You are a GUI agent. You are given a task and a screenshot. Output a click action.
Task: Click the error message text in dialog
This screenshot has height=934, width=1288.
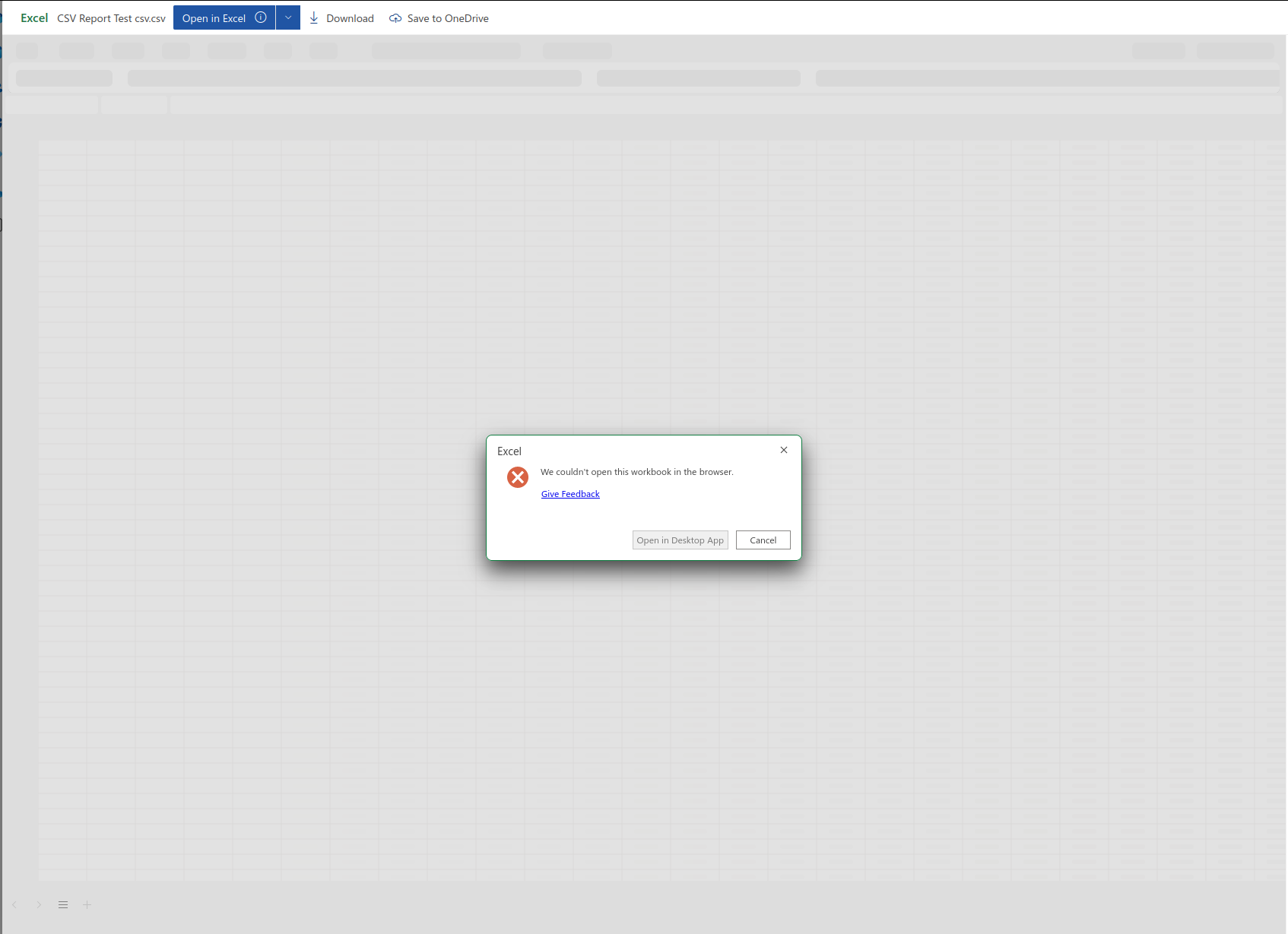637,472
